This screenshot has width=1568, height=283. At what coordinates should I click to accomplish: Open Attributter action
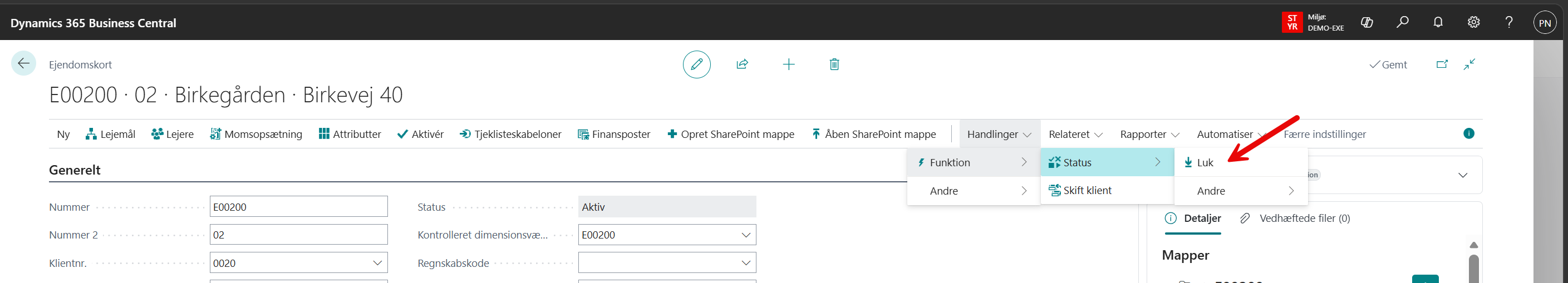pos(350,135)
